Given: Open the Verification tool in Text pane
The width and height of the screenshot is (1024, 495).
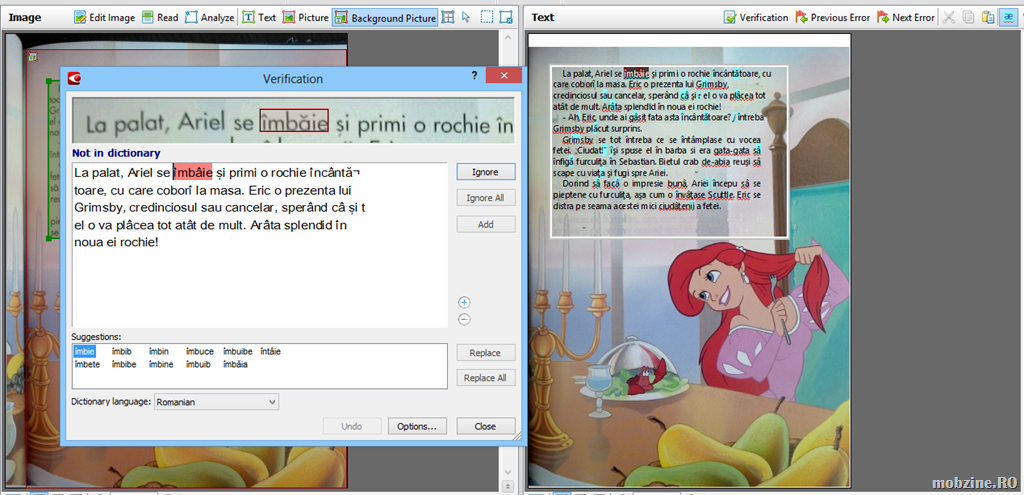Looking at the screenshot, I should pos(756,18).
